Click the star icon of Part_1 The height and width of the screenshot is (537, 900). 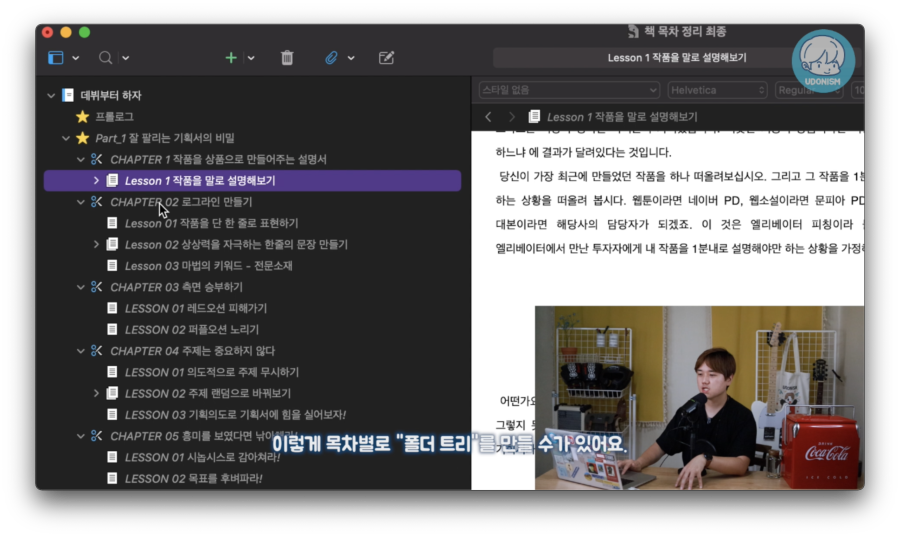82,138
